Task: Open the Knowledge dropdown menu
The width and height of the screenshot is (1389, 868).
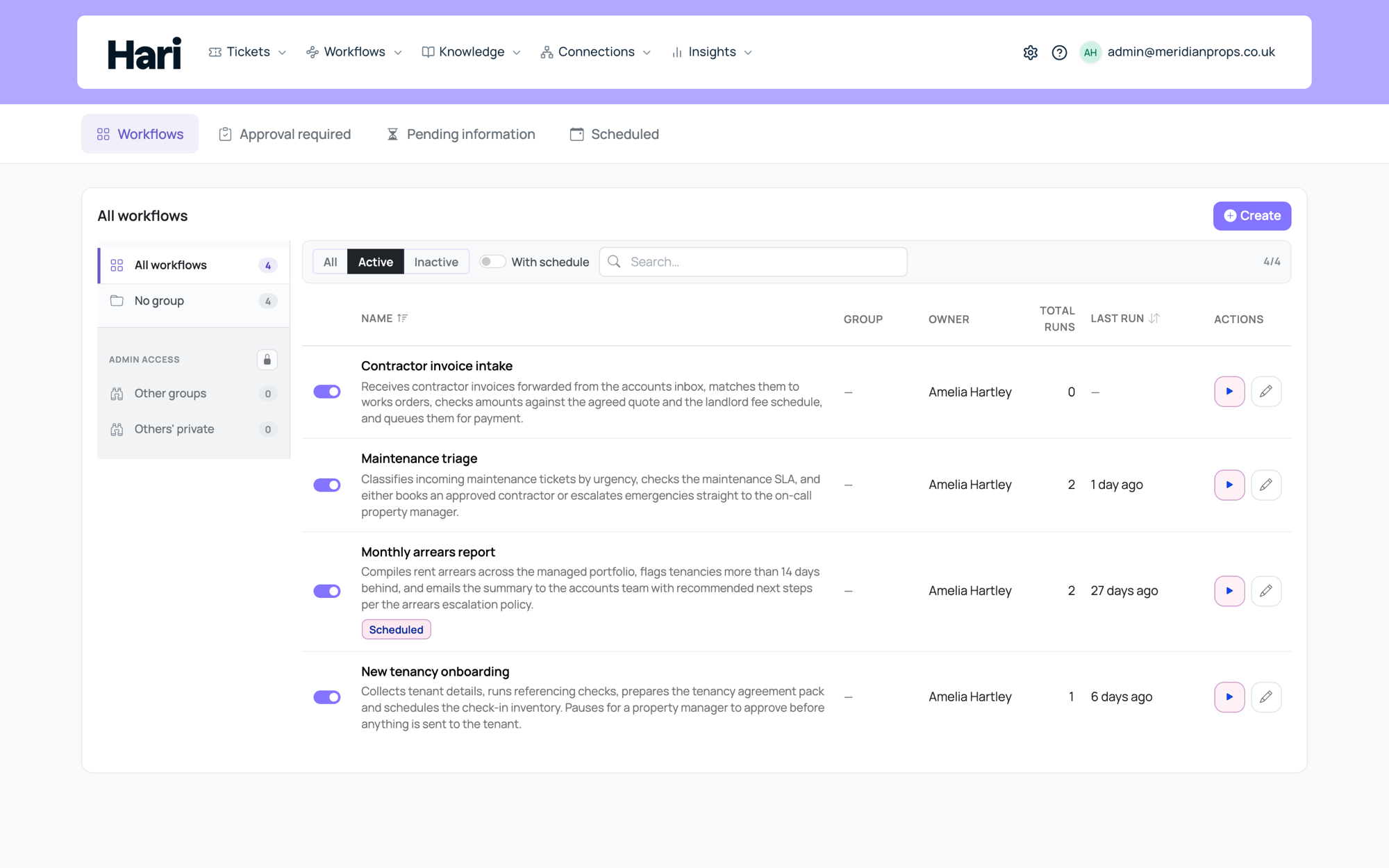Action: point(471,52)
